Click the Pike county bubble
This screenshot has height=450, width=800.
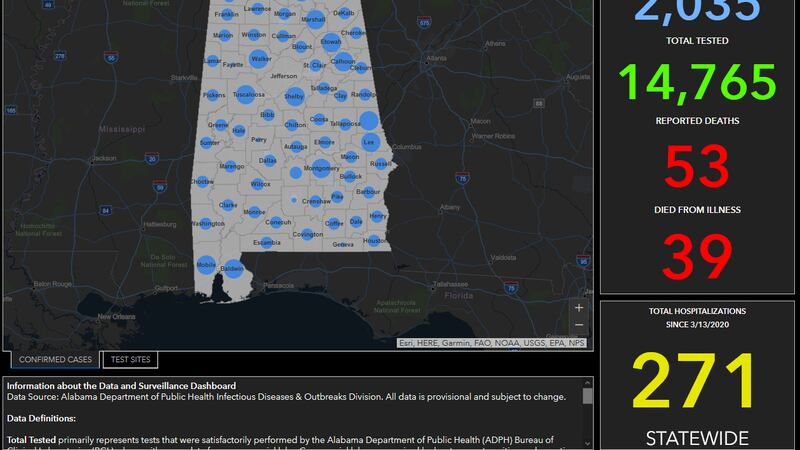[337, 196]
